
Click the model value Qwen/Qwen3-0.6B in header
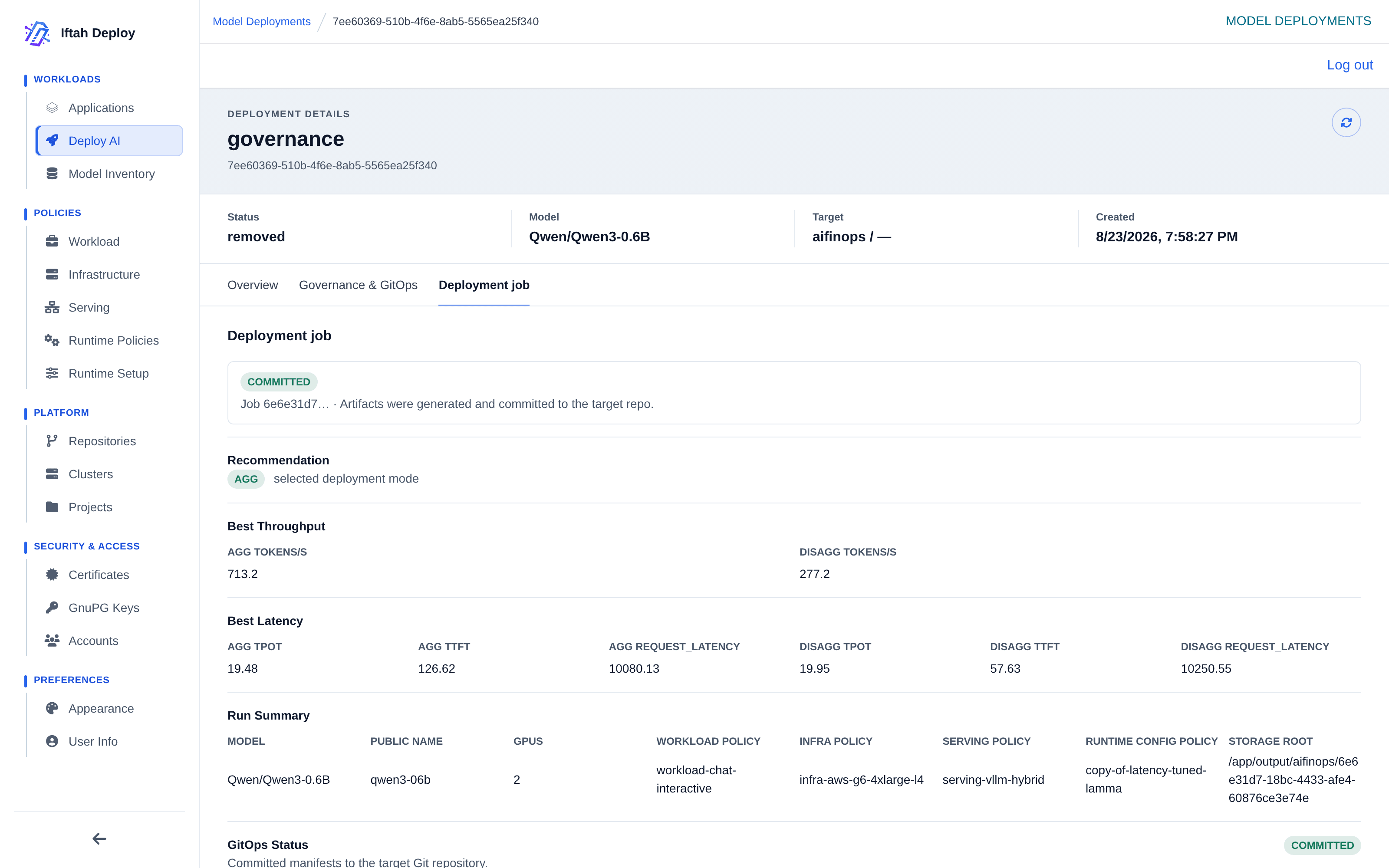[x=589, y=237]
